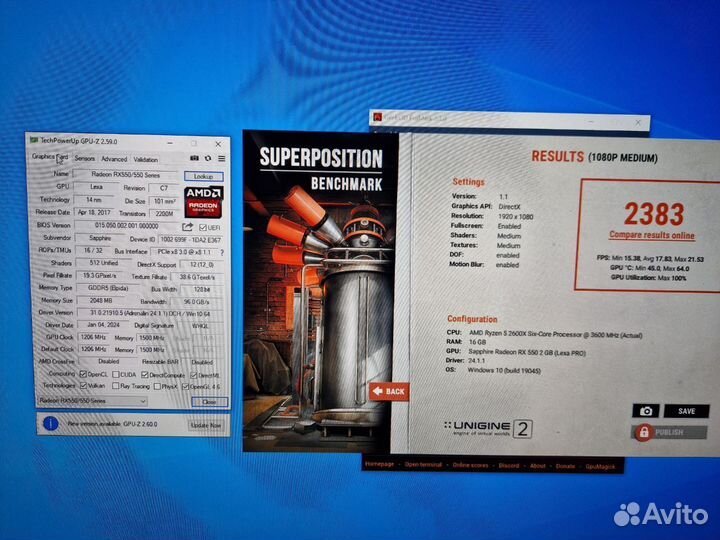Click the SAVE button in Superposition
Image resolution: width=720 pixels, height=540 pixels.
point(686,411)
